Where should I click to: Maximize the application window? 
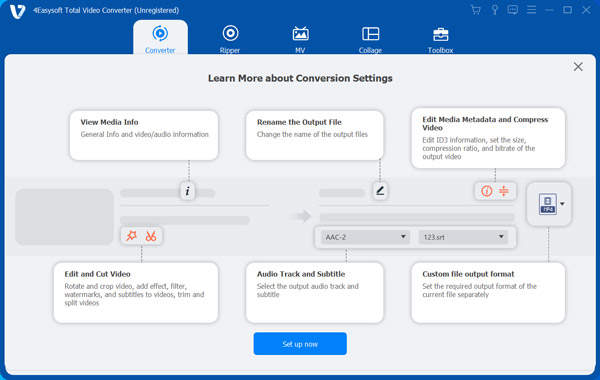tap(567, 10)
